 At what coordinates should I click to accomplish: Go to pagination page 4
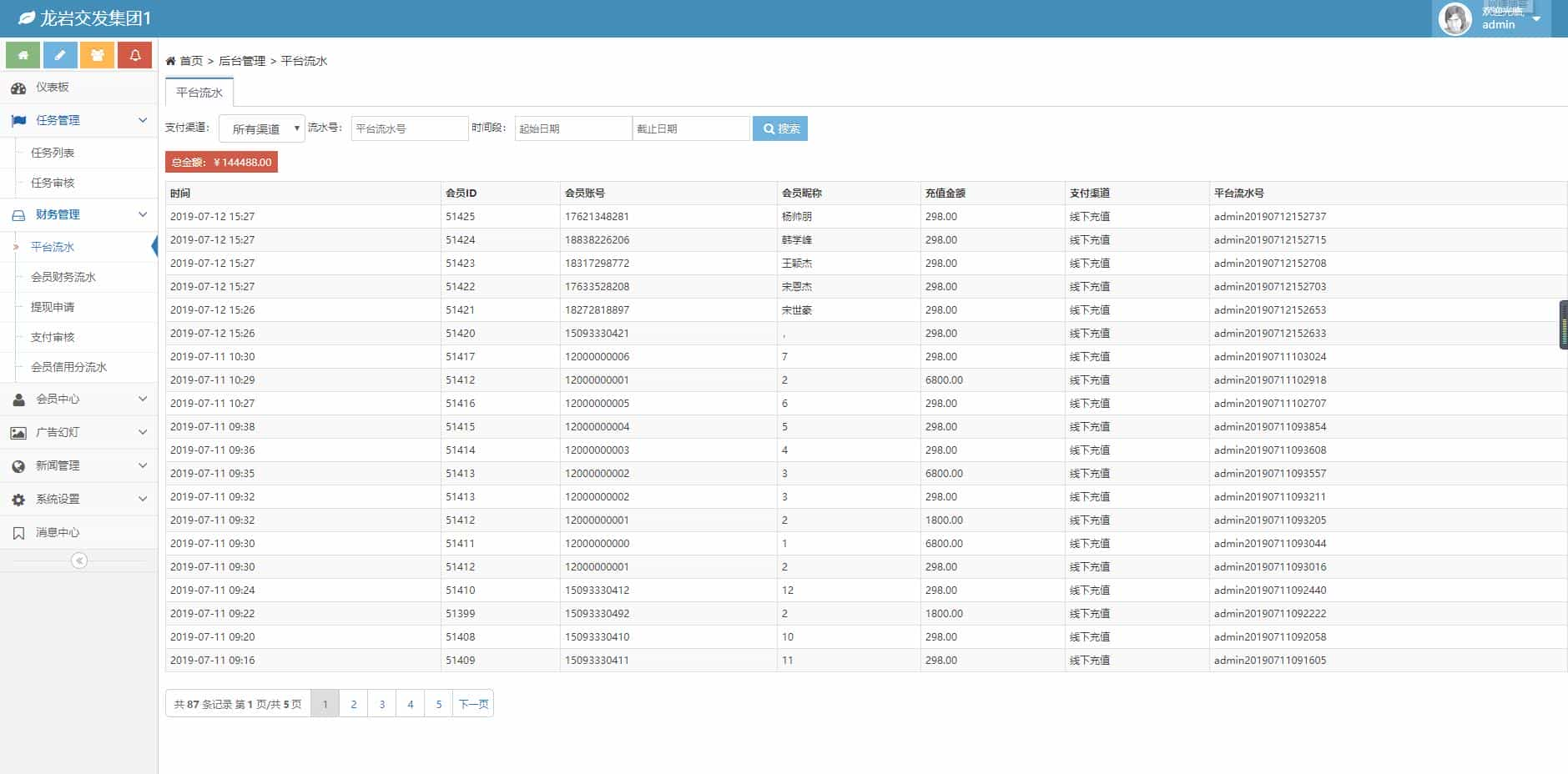click(x=411, y=704)
